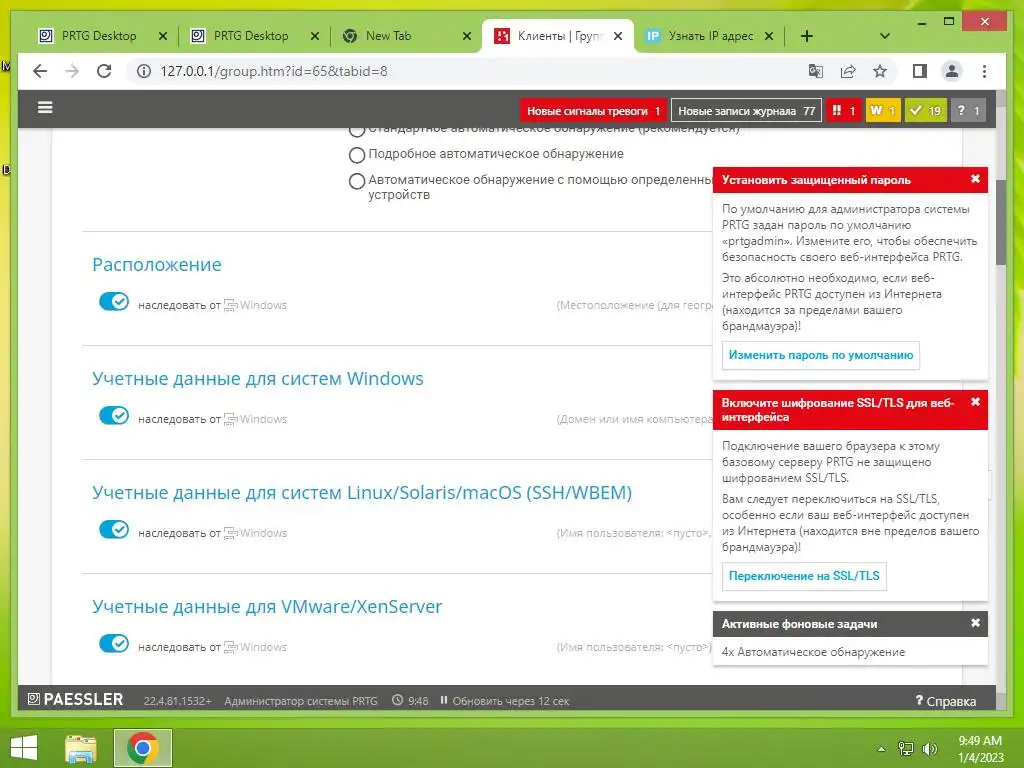Dismiss SSL/TLS encryption notification
The image size is (1024, 768).
pos(975,402)
